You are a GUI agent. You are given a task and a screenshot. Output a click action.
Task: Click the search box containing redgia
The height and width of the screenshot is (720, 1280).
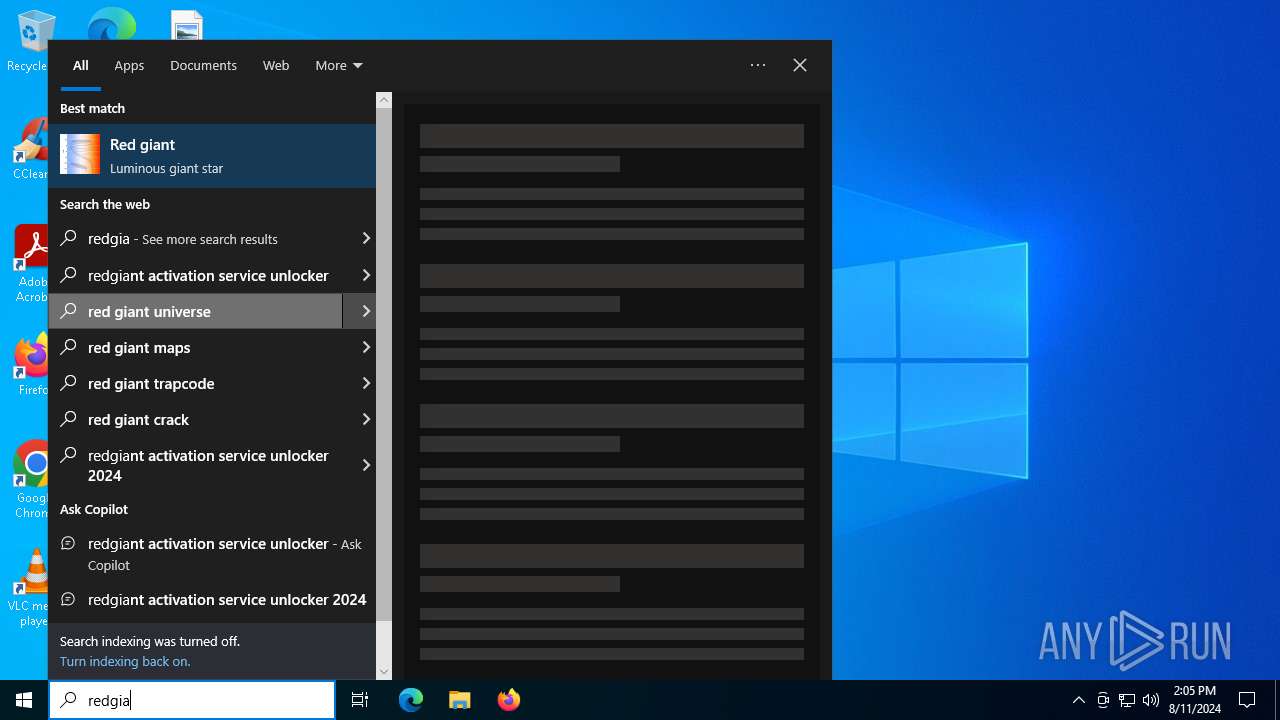[200, 700]
